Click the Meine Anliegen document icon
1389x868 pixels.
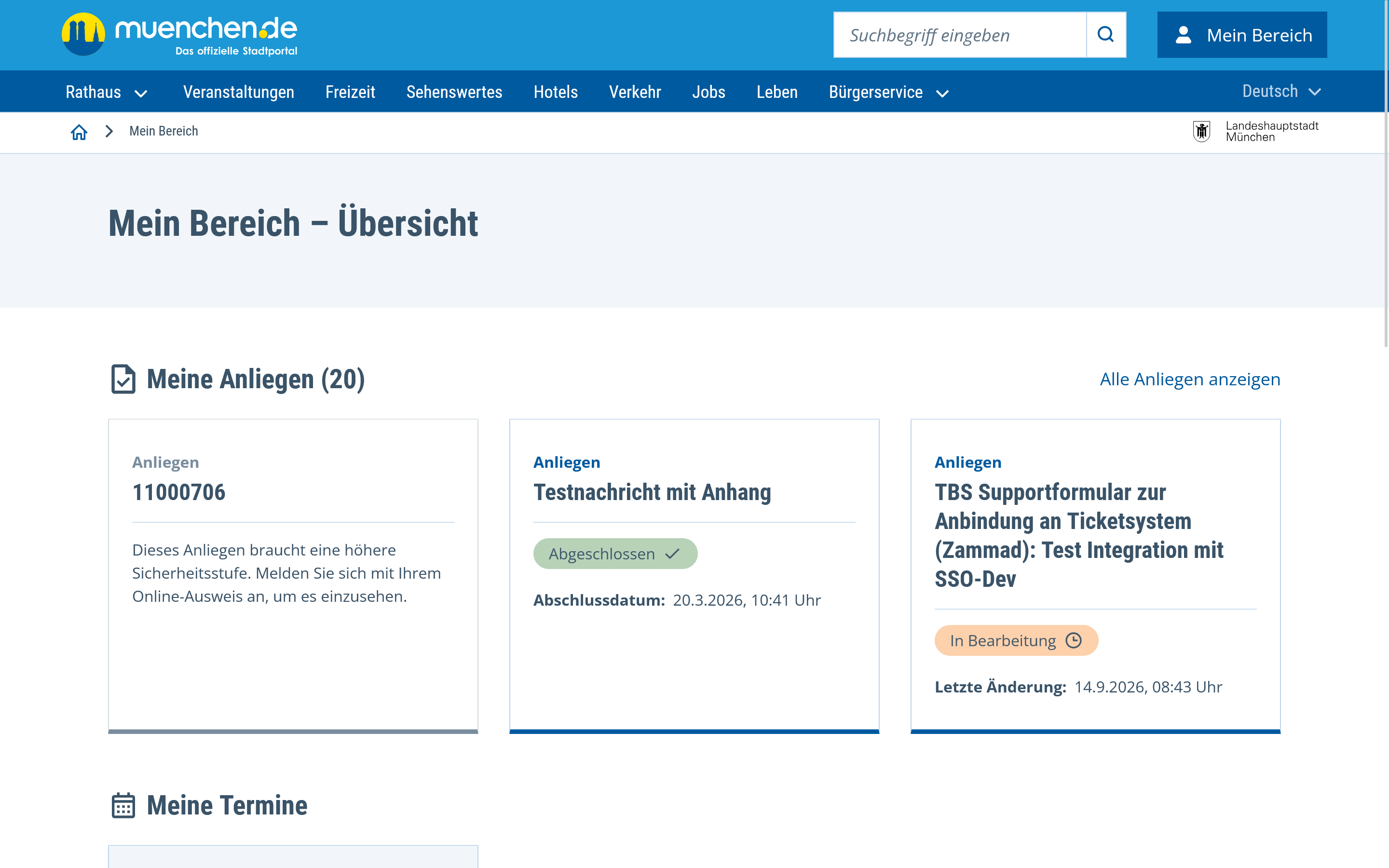(x=123, y=379)
